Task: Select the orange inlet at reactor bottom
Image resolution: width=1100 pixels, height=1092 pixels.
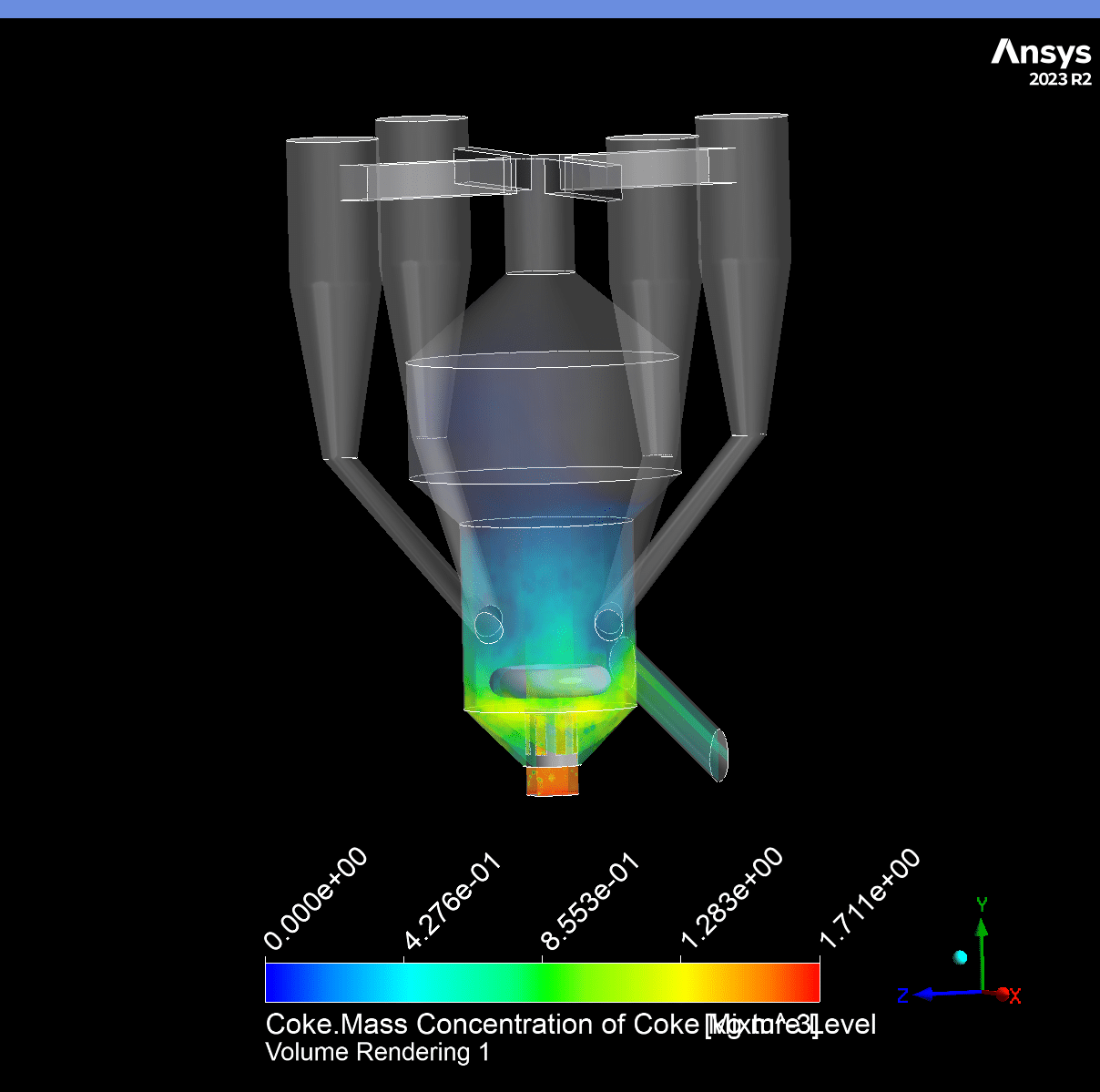Action: 553,781
